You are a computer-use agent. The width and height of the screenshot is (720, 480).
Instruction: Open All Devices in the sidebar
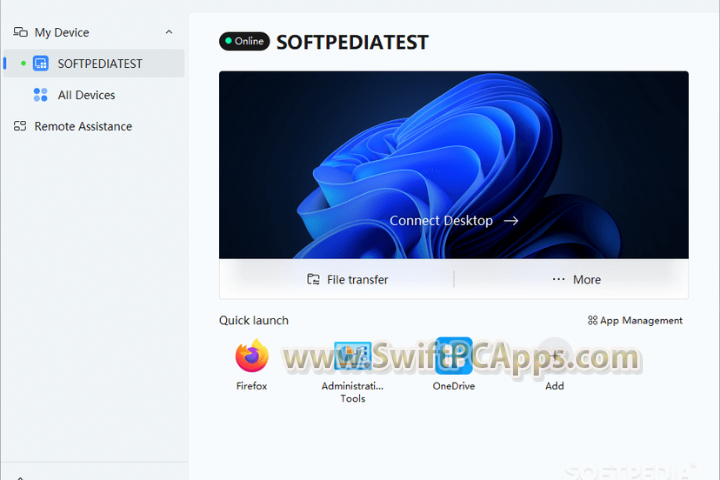94,95
